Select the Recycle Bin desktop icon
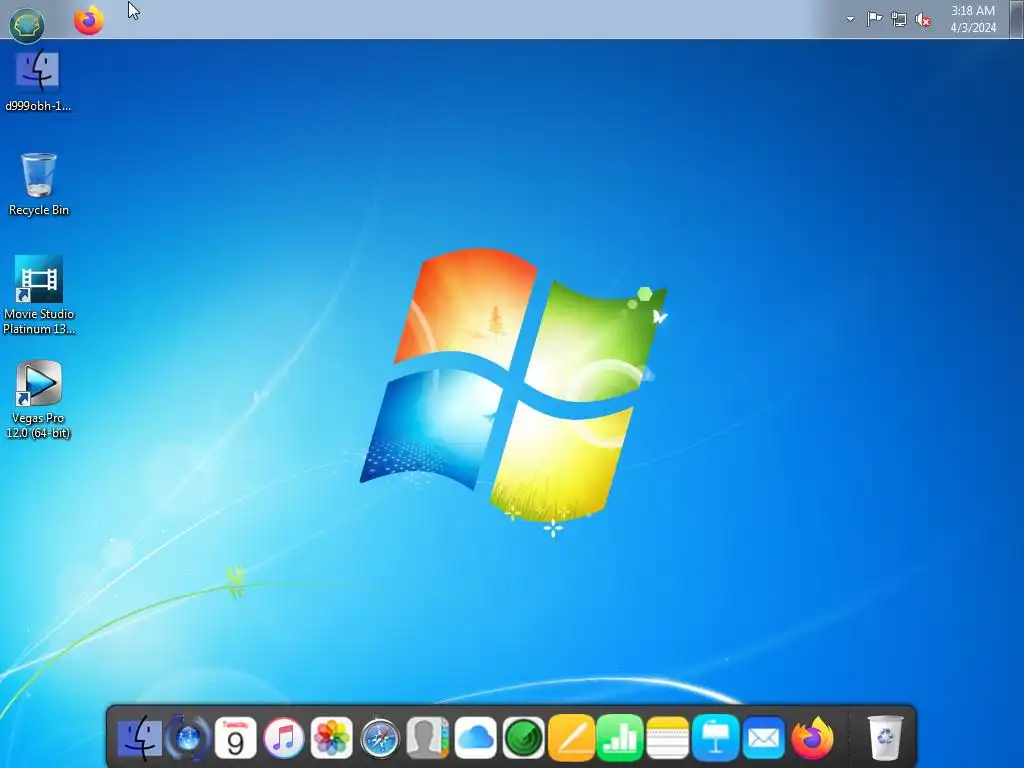The image size is (1024, 768). [39, 184]
